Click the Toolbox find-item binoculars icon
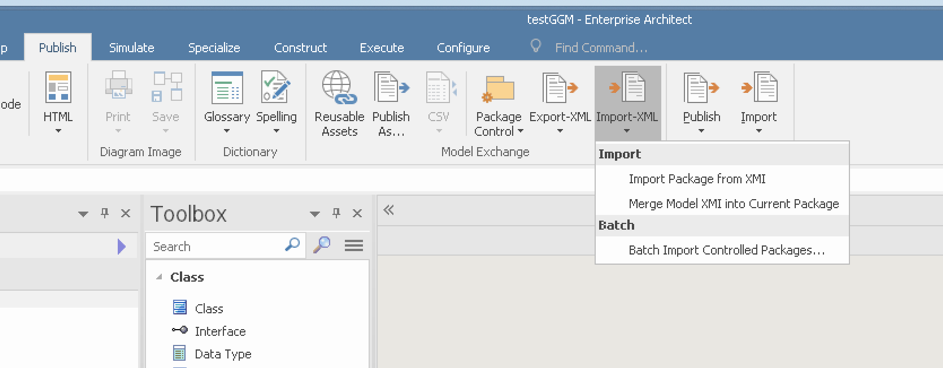The image size is (943, 368). (x=322, y=245)
